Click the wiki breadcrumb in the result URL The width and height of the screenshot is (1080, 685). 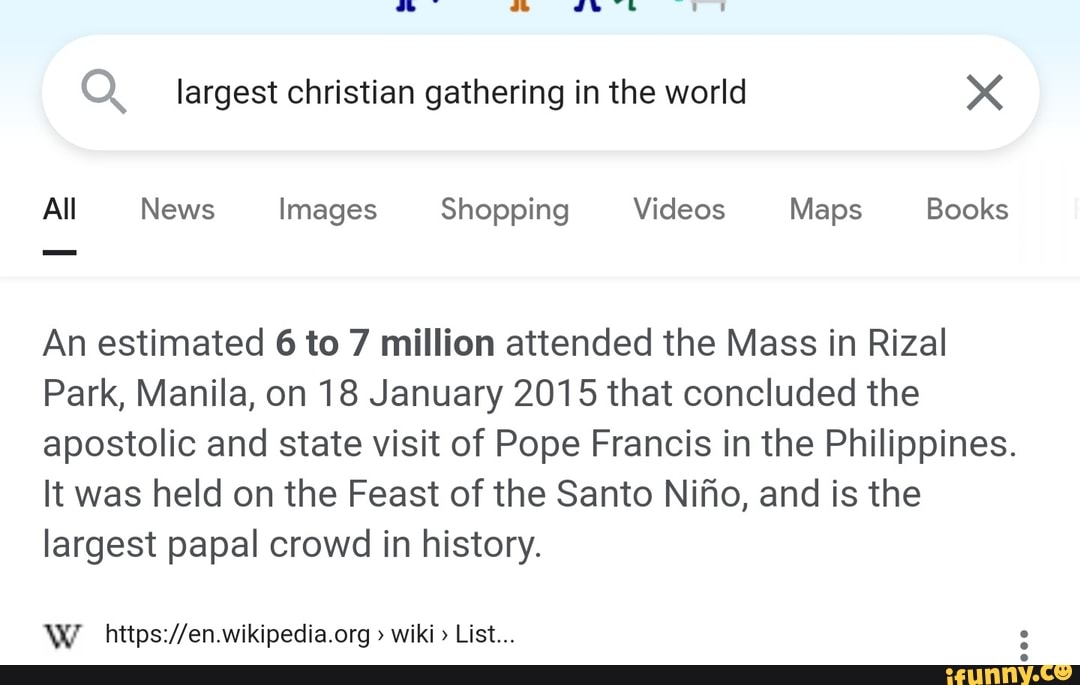(413, 634)
